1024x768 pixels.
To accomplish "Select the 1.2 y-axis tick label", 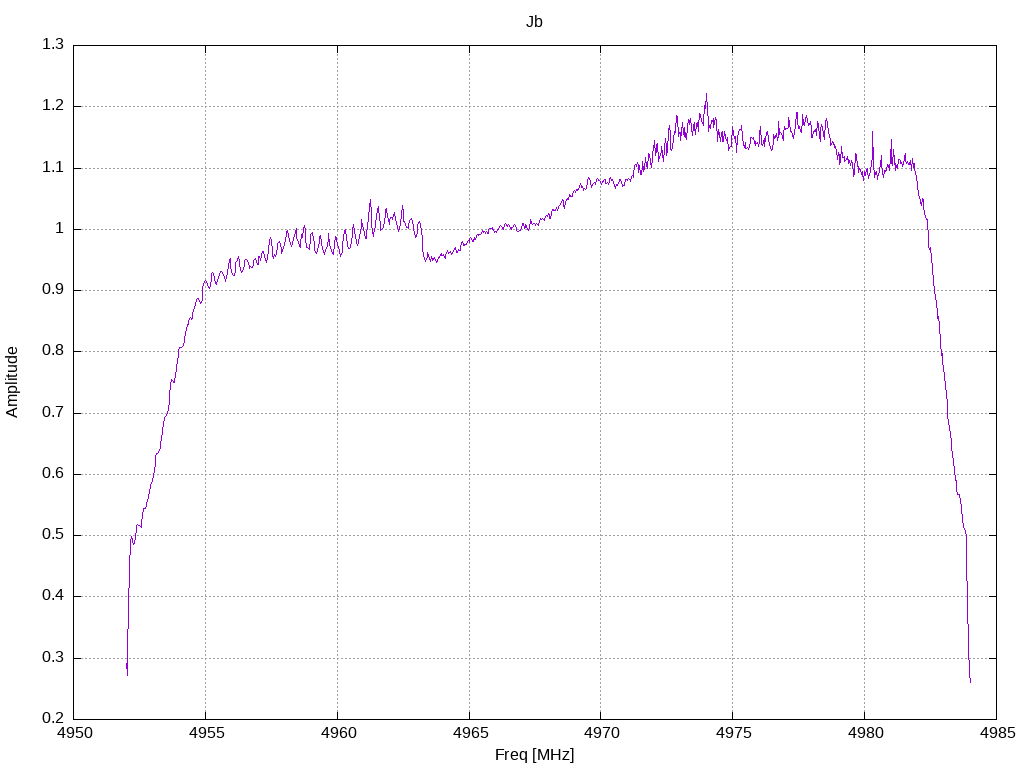I will tap(53, 106).
